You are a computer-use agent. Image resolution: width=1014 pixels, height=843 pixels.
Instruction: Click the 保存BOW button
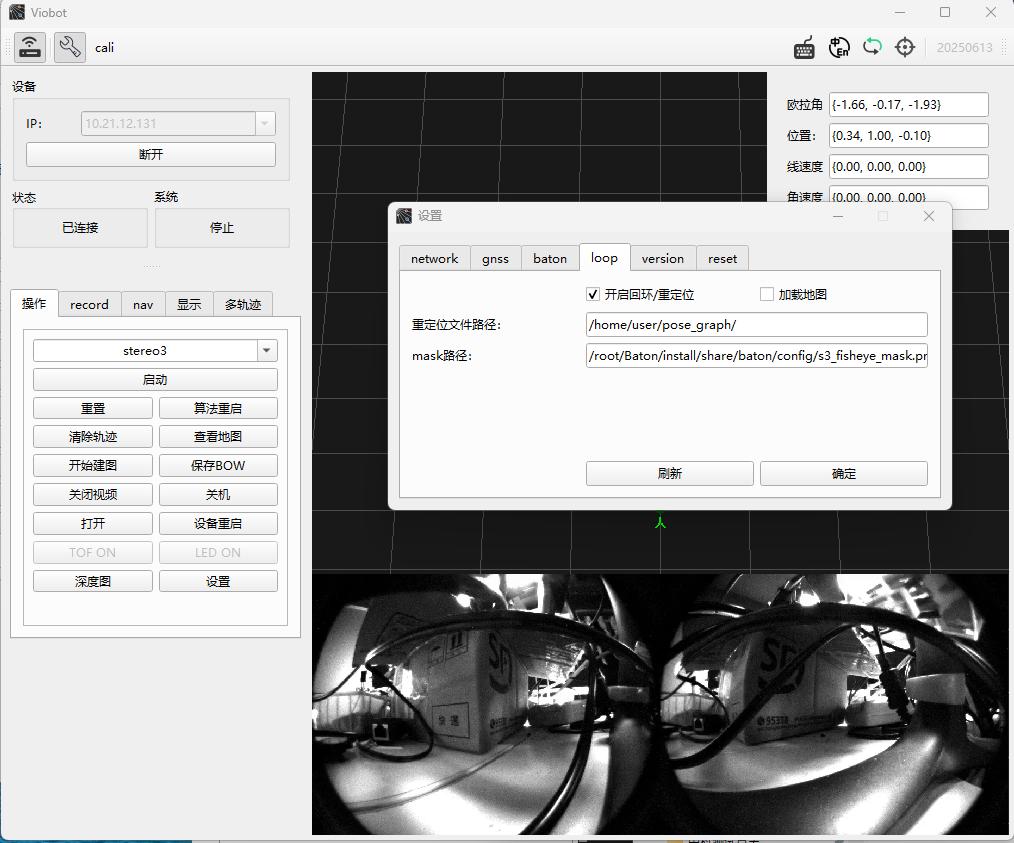pos(218,465)
